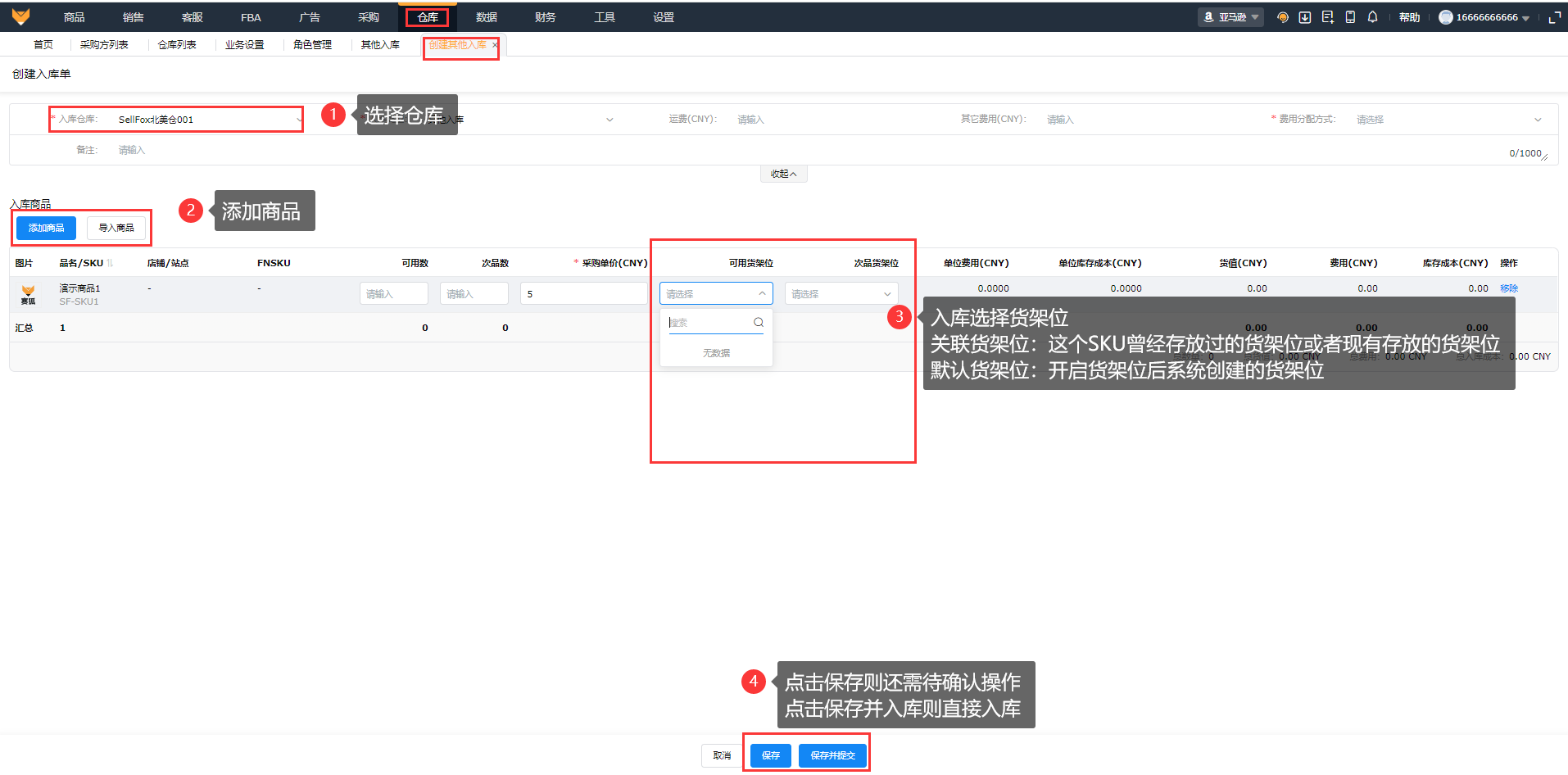1568x775 pixels.
Task: Open the customer service headset icon
Action: tap(1283, 17)
